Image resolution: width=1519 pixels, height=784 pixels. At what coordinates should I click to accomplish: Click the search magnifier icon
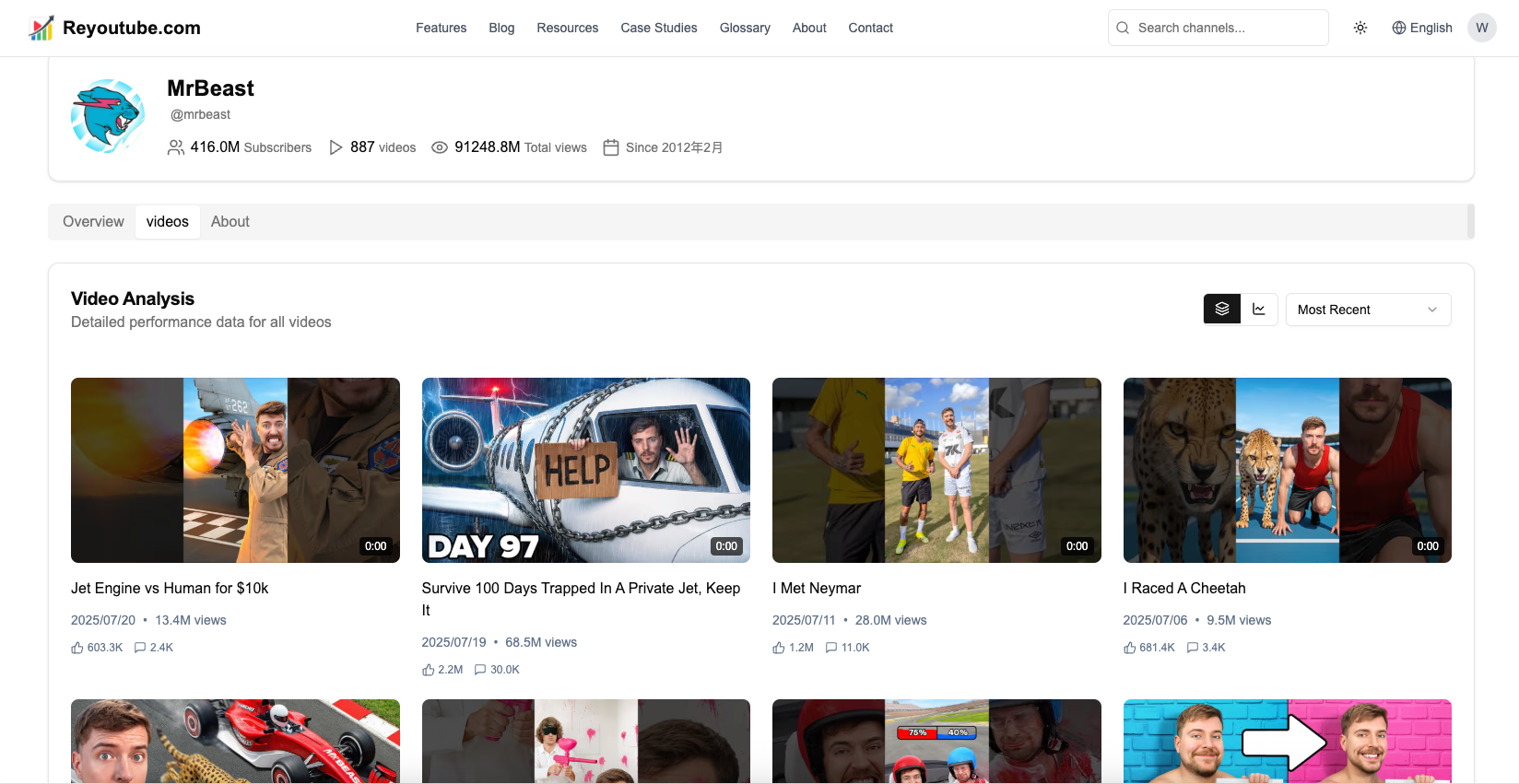coord(1123,28)
